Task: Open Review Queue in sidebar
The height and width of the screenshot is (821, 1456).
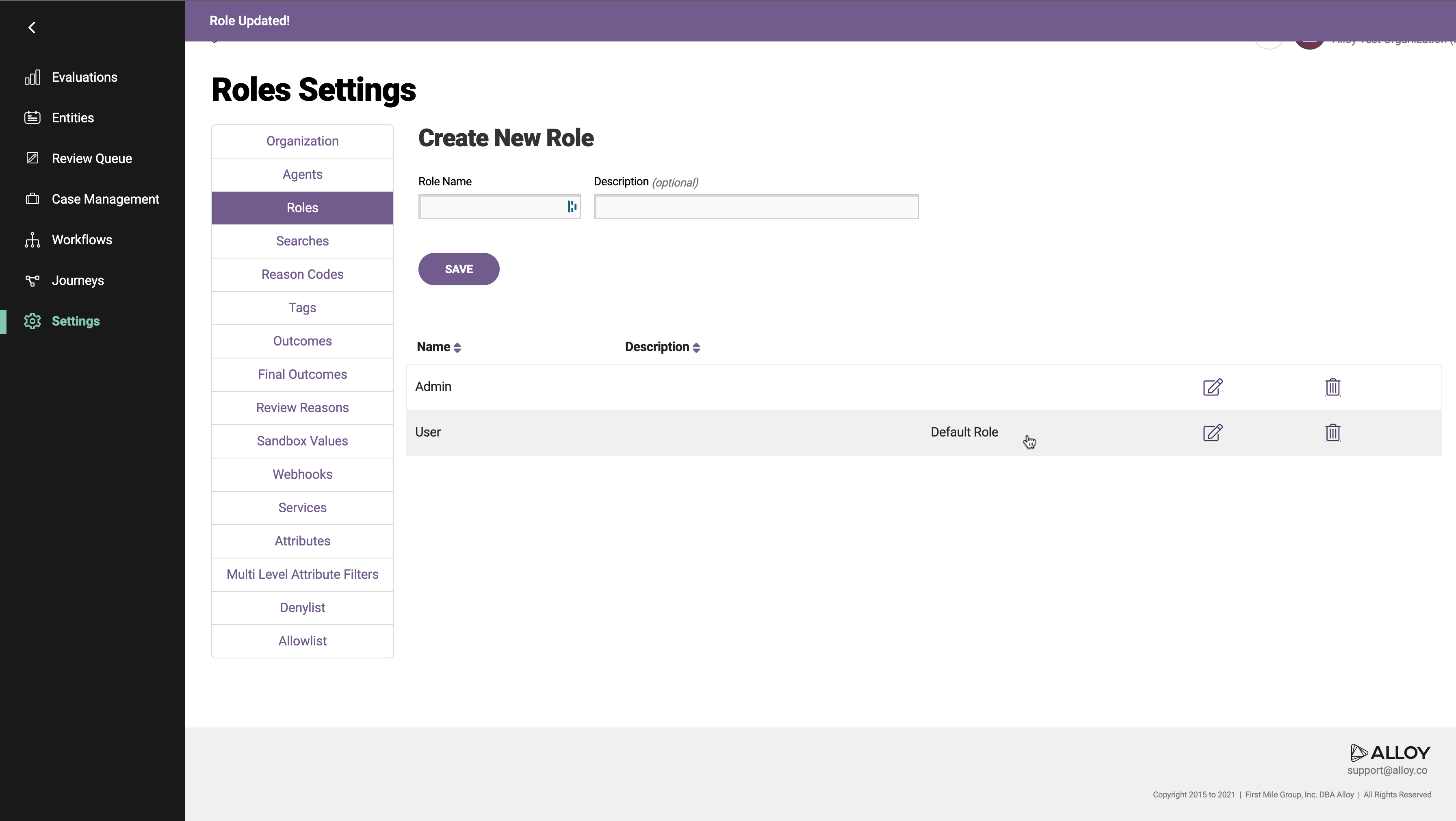Action: point(91,159)
